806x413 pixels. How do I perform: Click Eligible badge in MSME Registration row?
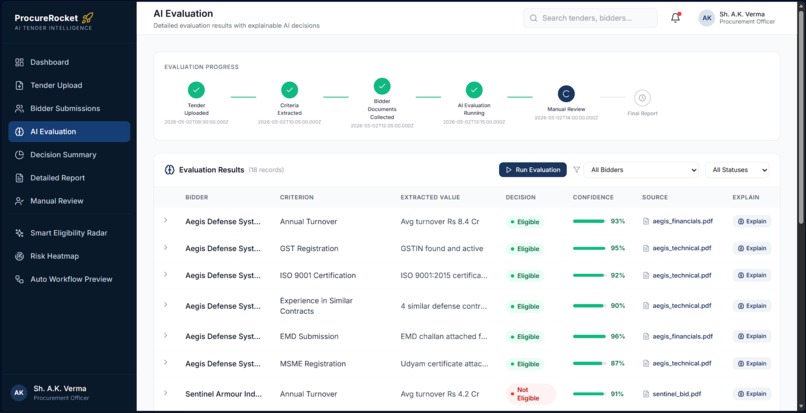coord(524,364)
